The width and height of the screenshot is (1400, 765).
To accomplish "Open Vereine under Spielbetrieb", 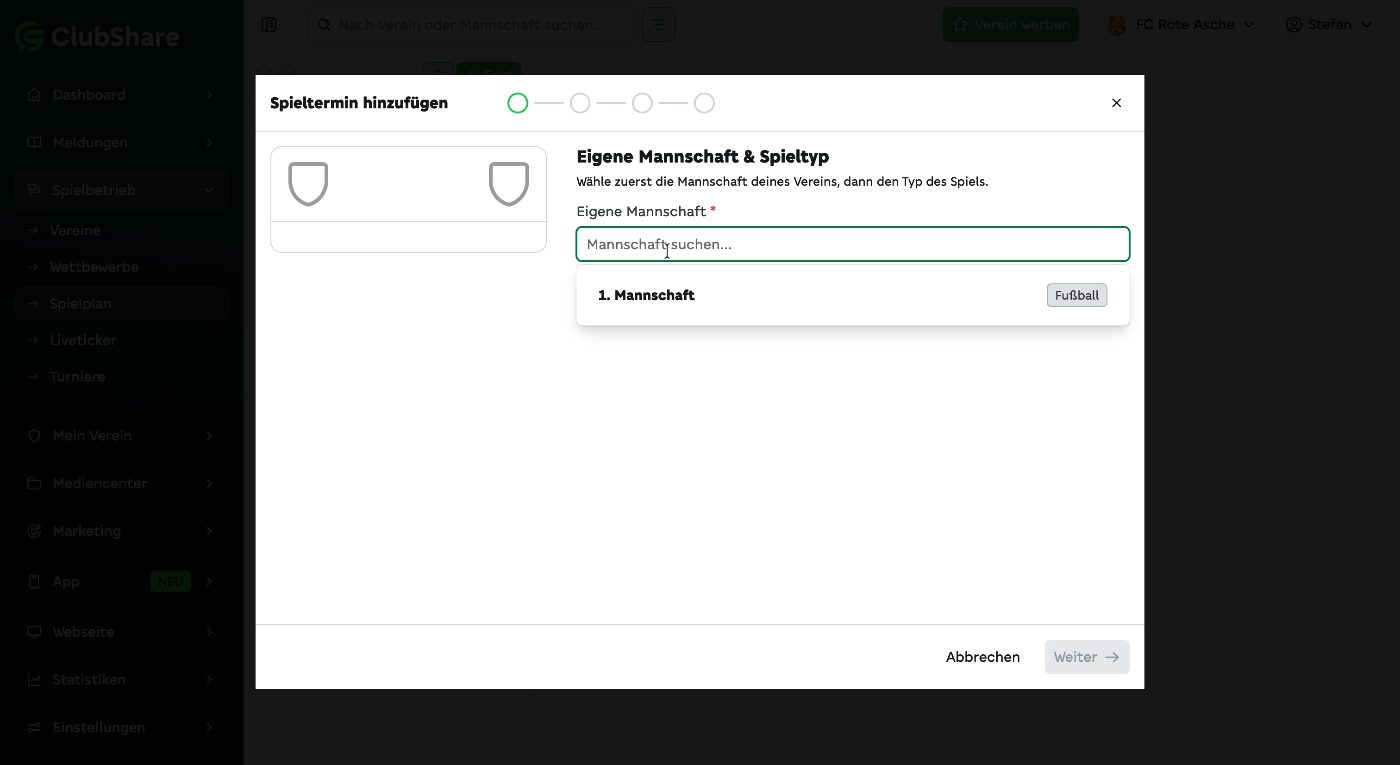I will [75, 231].
